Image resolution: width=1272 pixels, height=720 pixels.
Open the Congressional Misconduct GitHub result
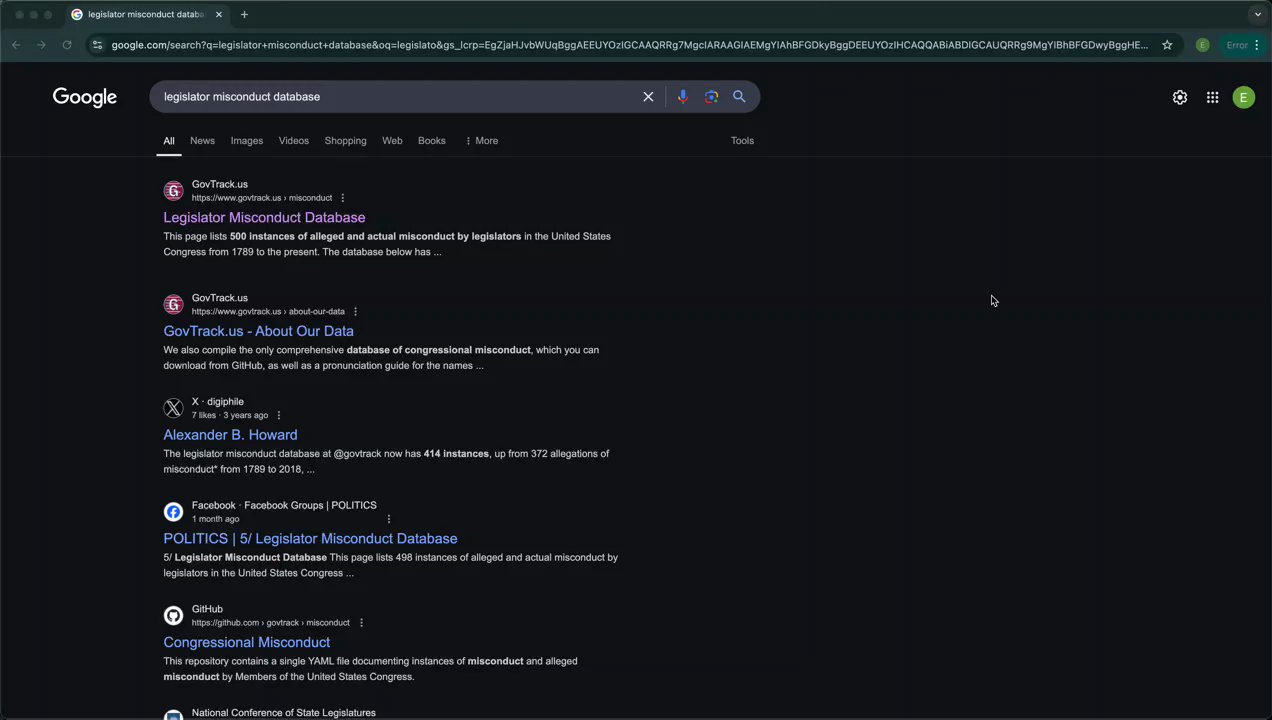click(x=246, y=643)
